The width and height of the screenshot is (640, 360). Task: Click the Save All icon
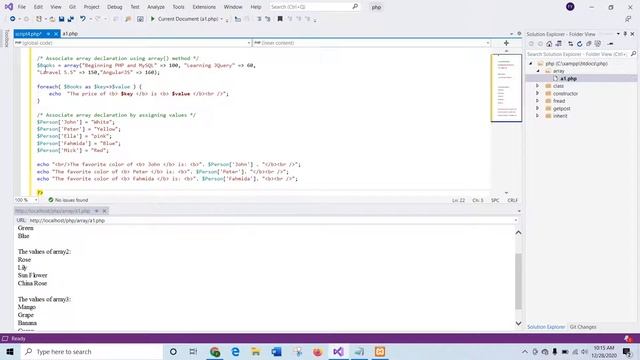coord(71,19)
